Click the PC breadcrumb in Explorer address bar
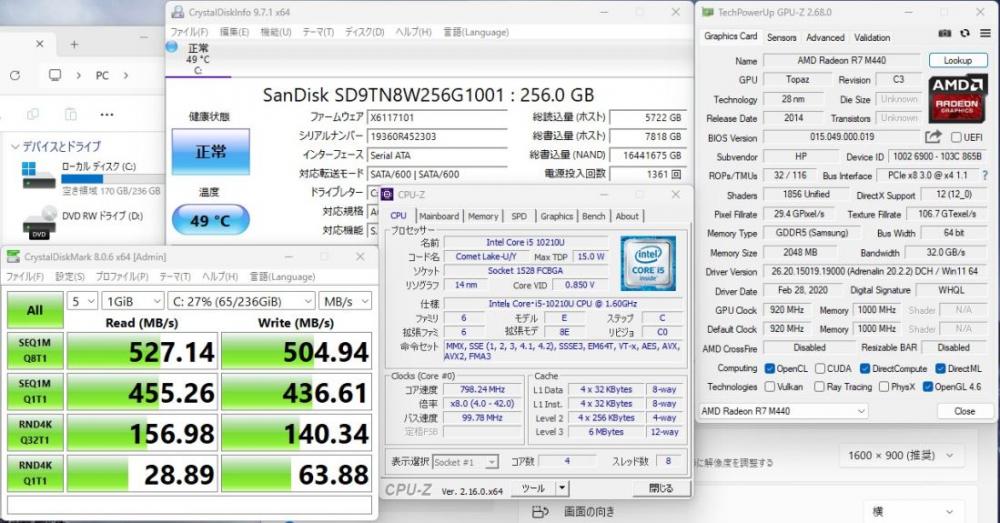The image size is (1000, 523). click(102, 75)
